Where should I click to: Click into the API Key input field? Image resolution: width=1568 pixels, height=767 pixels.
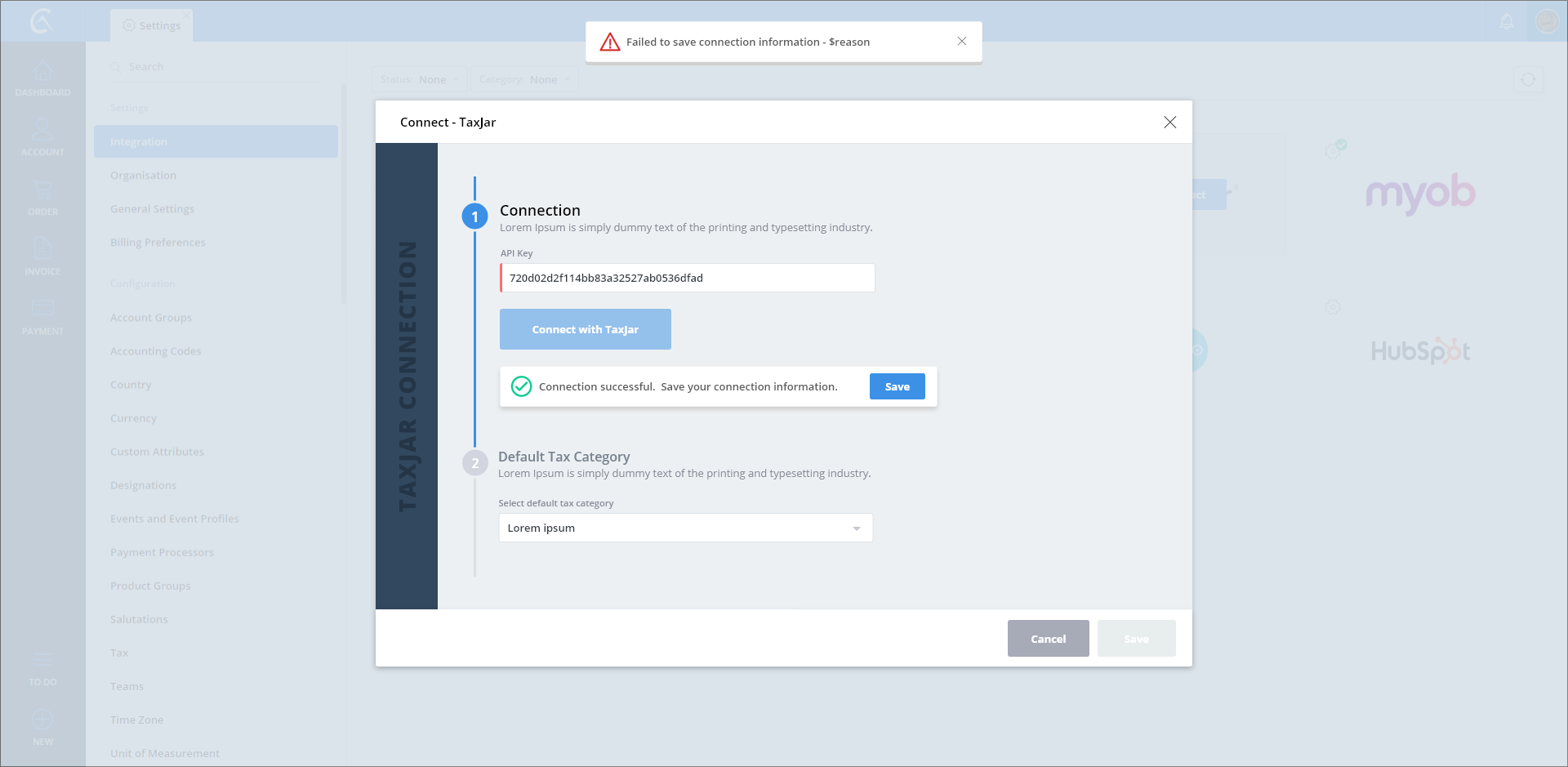pos(687,279)
